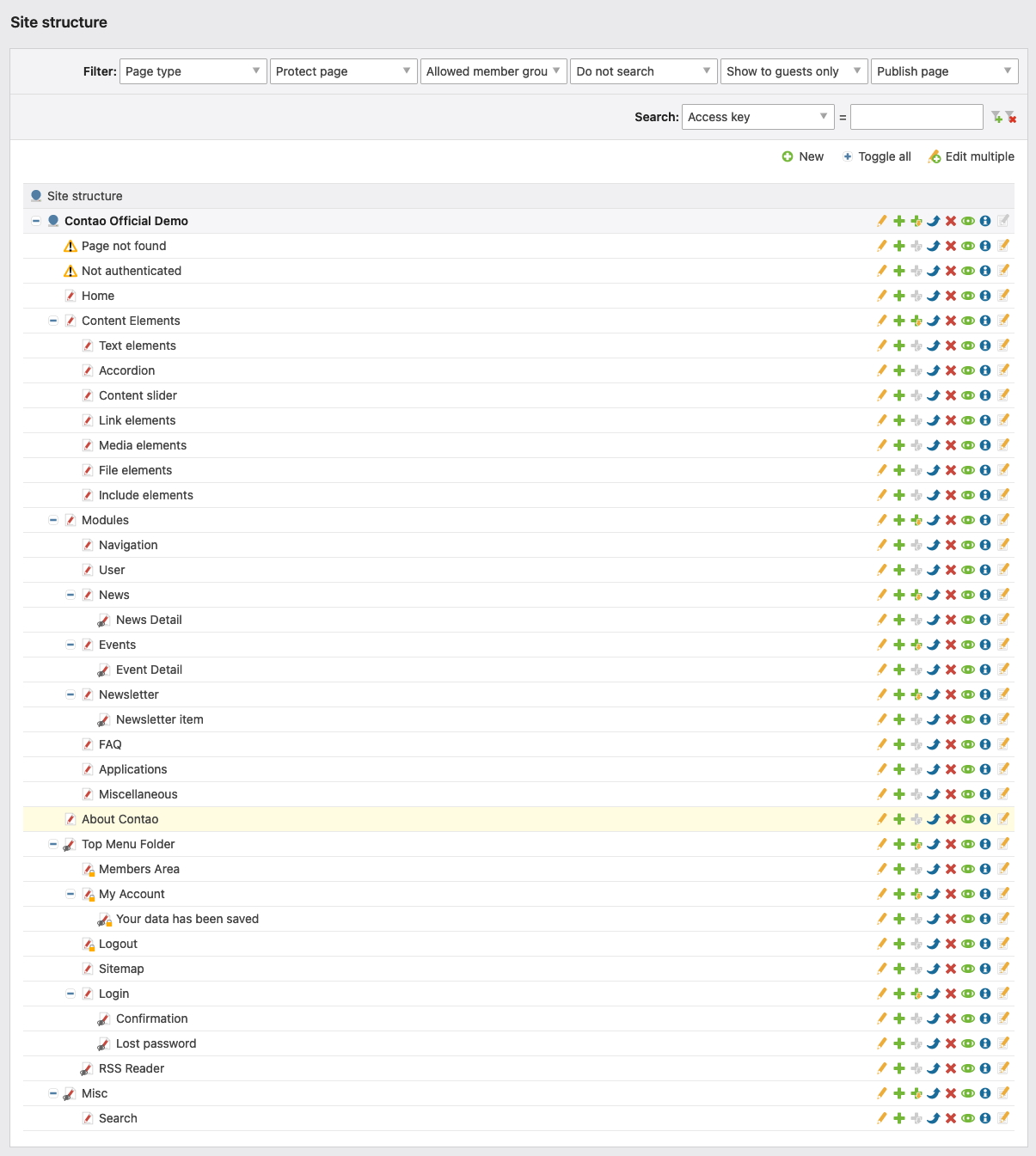Move the Event Detail page arrow icon
Image resolution: width=1036 pixels, height=1156 pixels.
pyautogui.click(x=934, y=670)
